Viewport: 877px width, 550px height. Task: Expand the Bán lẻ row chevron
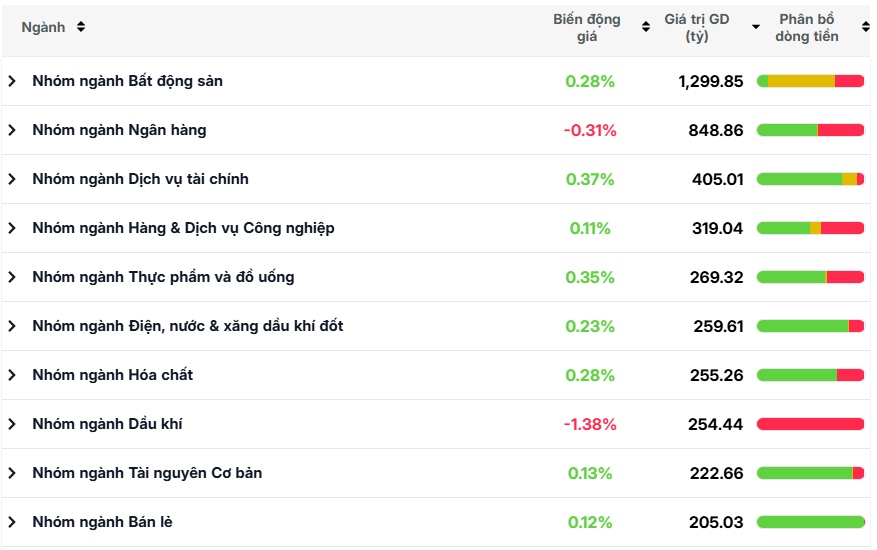(x=12, y=522)
